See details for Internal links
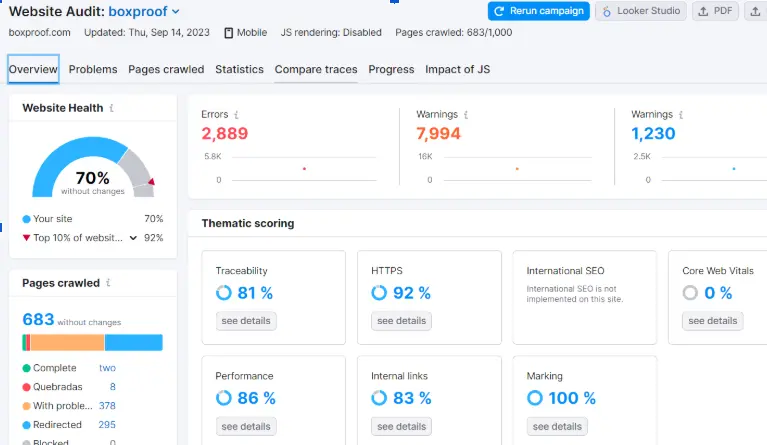The width and height of the screenshot is (767, 445). point(402,426)
